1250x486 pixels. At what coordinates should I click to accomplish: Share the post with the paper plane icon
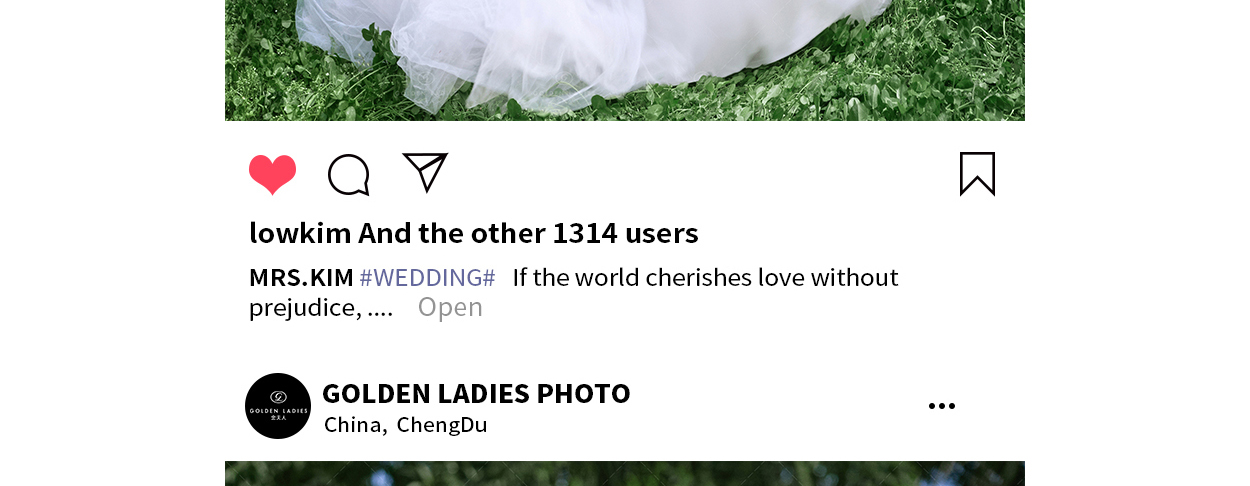click(425, 172)
